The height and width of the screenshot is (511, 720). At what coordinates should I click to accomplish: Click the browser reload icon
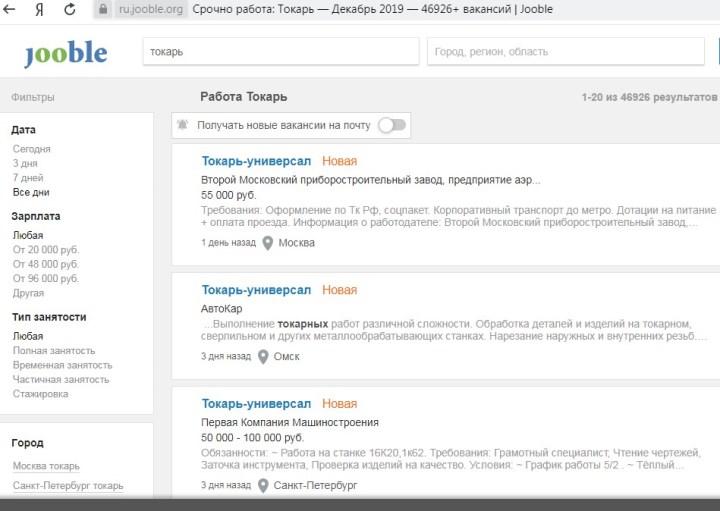coord(69,9)
